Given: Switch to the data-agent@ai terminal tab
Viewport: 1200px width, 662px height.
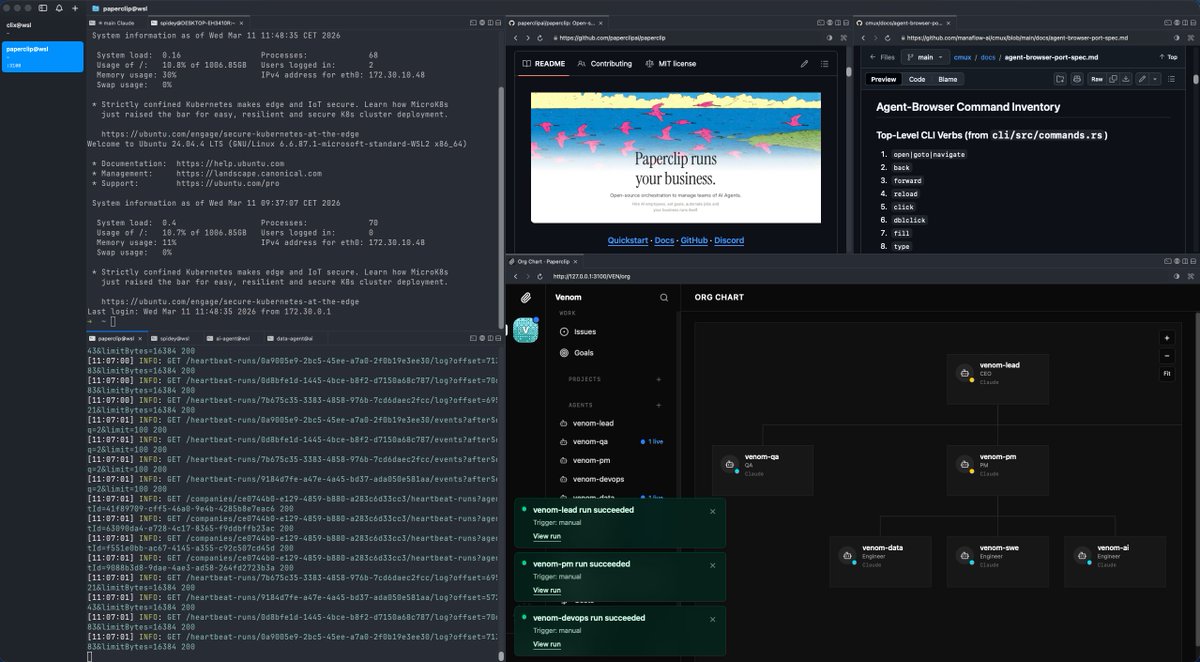Looking at the screenshot, I should [x=294, y=338].
